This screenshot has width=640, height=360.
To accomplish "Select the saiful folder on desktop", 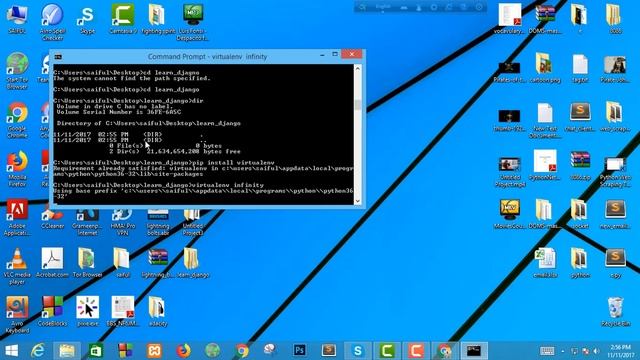I will point(122,262).
